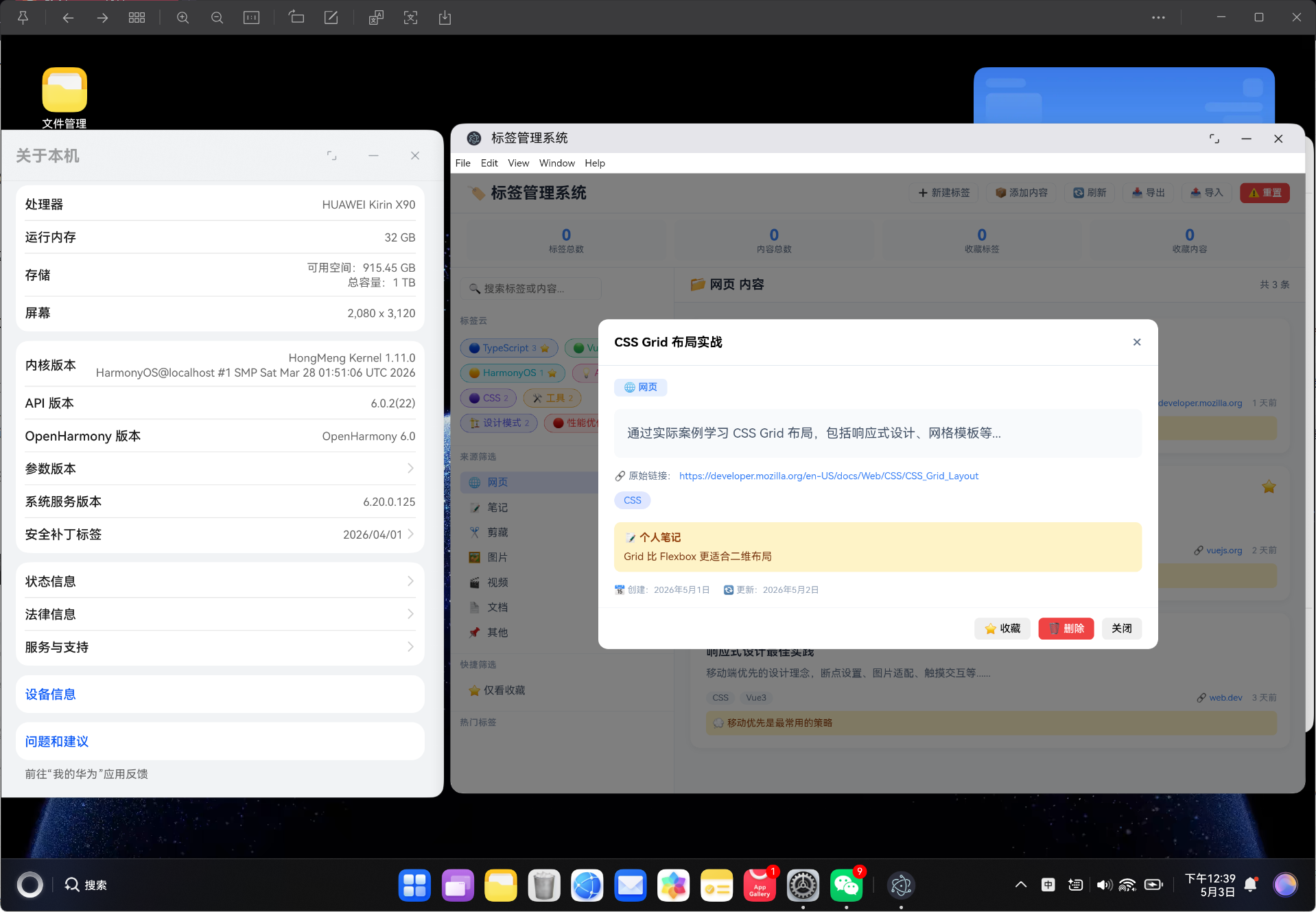Close the CSS Grid 布局实战 dialog with X
Viewport: 1316px width, 912px height.
pos(1136,342)
